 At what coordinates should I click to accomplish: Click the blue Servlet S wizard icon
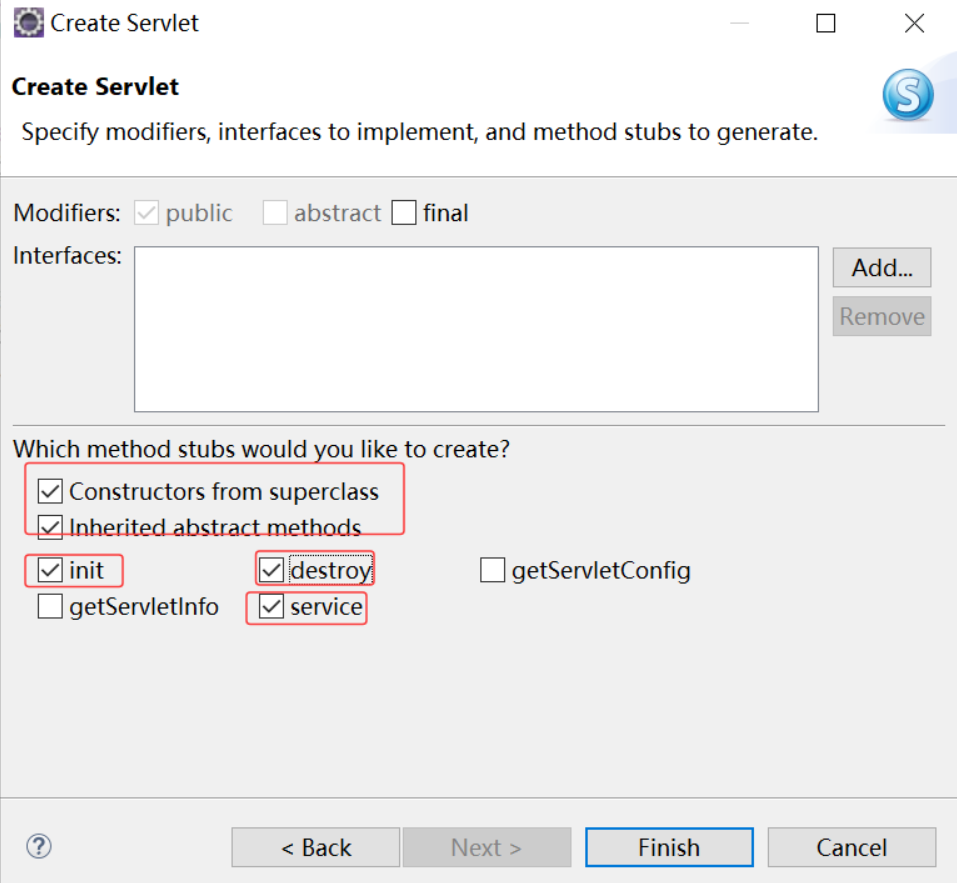pos(908,95)
